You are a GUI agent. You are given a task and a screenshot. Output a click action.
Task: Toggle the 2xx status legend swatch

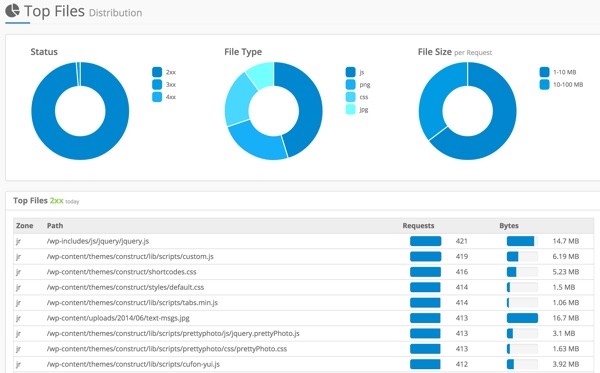(157, 72)
